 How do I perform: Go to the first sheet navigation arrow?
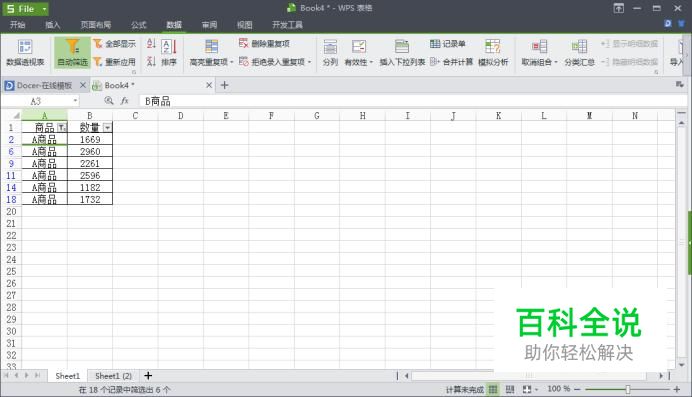click(6, 375)
